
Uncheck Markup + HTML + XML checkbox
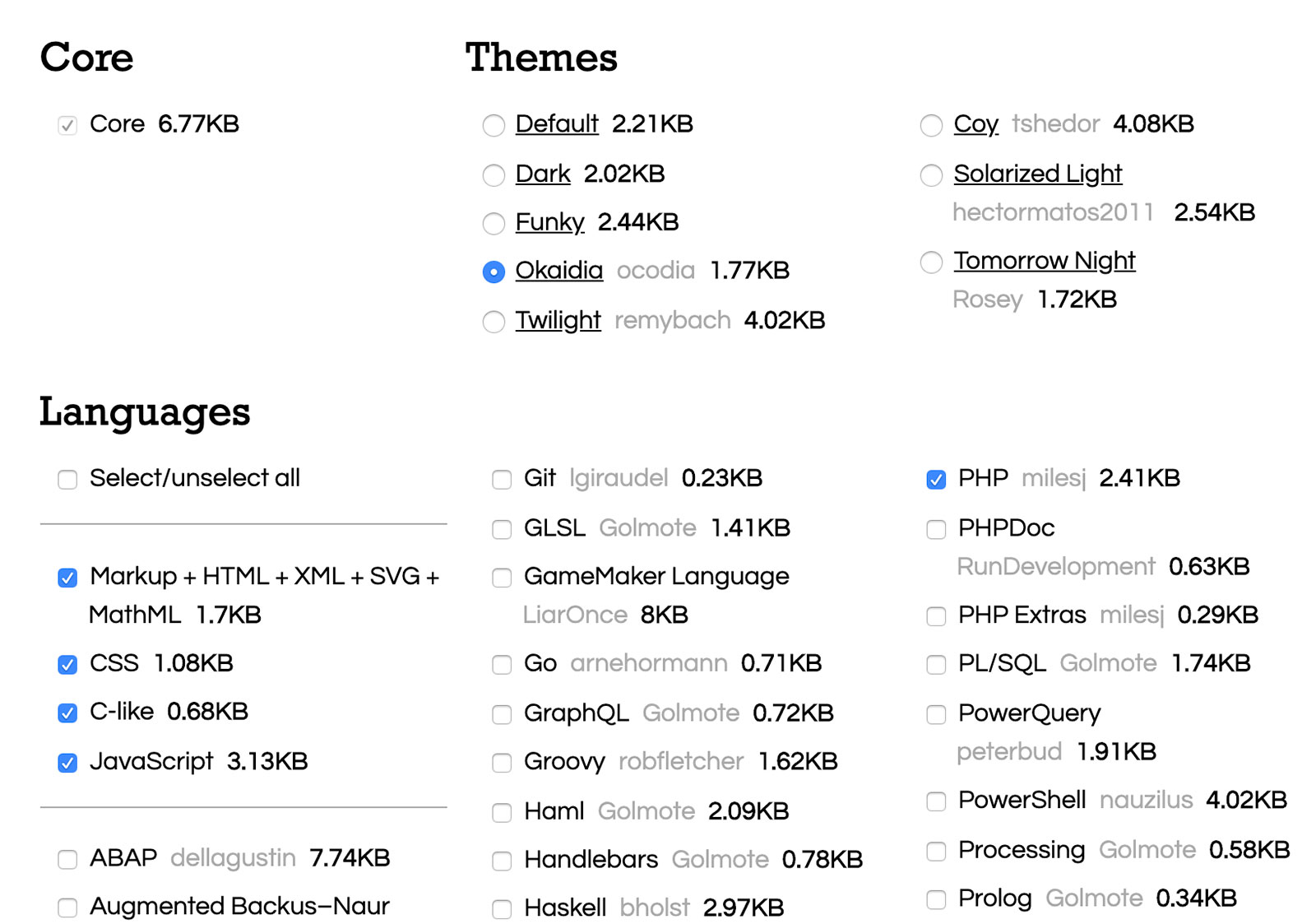[67, 578]
